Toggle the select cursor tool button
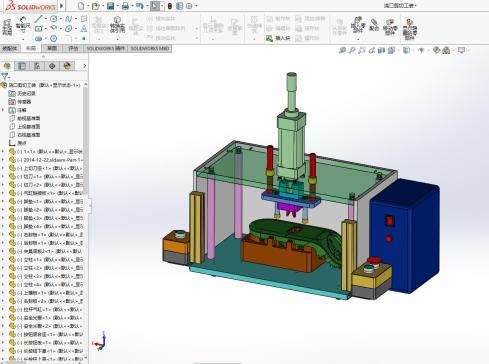The width and height of the screenshot is (489, 364). (155, 6)
